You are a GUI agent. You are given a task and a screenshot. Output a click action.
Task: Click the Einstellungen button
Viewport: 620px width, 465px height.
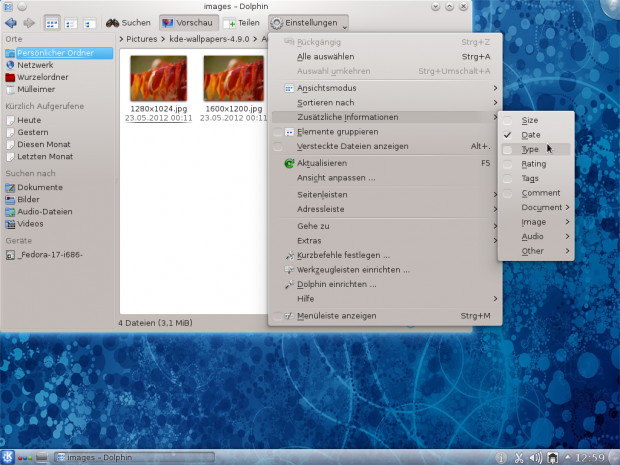coord(310,22)
